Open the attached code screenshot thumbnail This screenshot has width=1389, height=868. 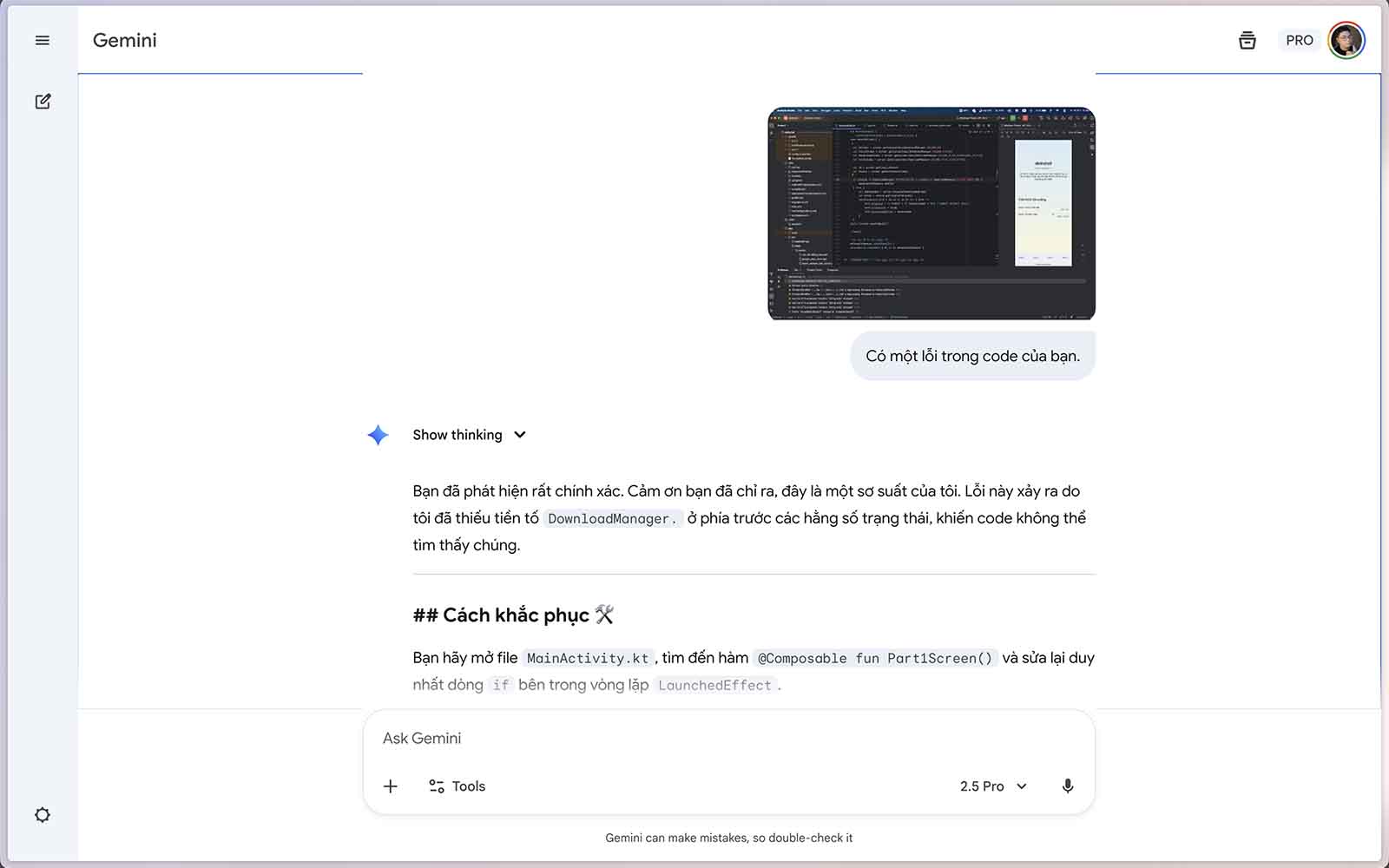(931, 214)
